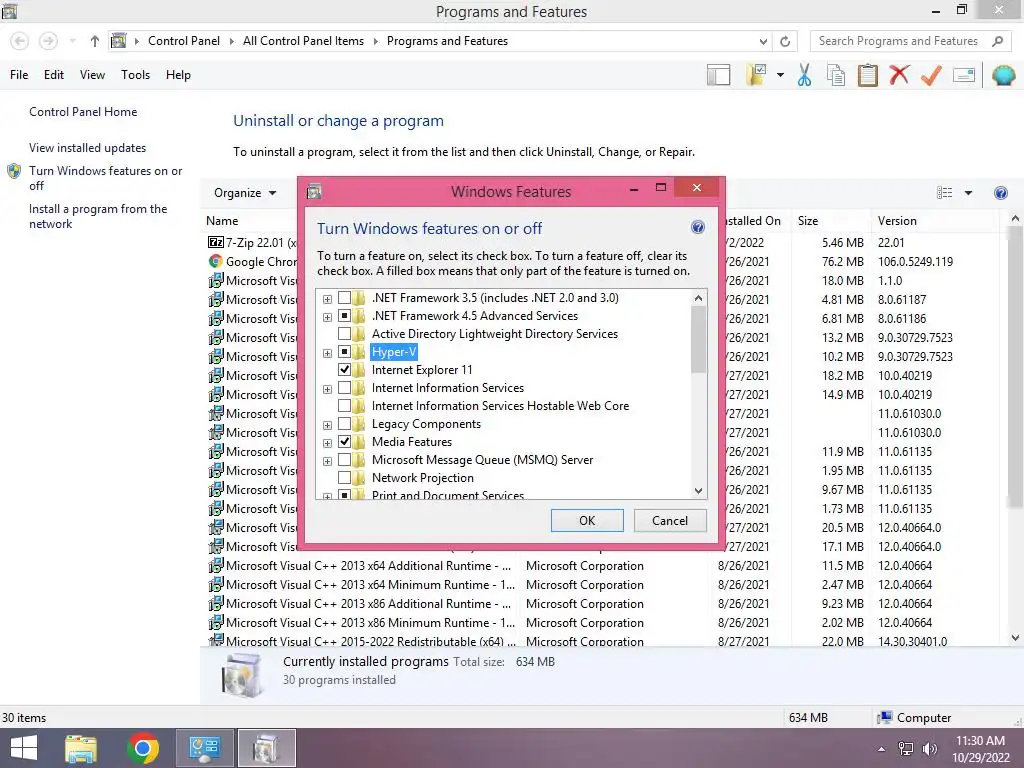Click the Google Chrome program icon in list
Image resolution: width=1024 pixels, height=768 pixels.
[x=216, y=261]
